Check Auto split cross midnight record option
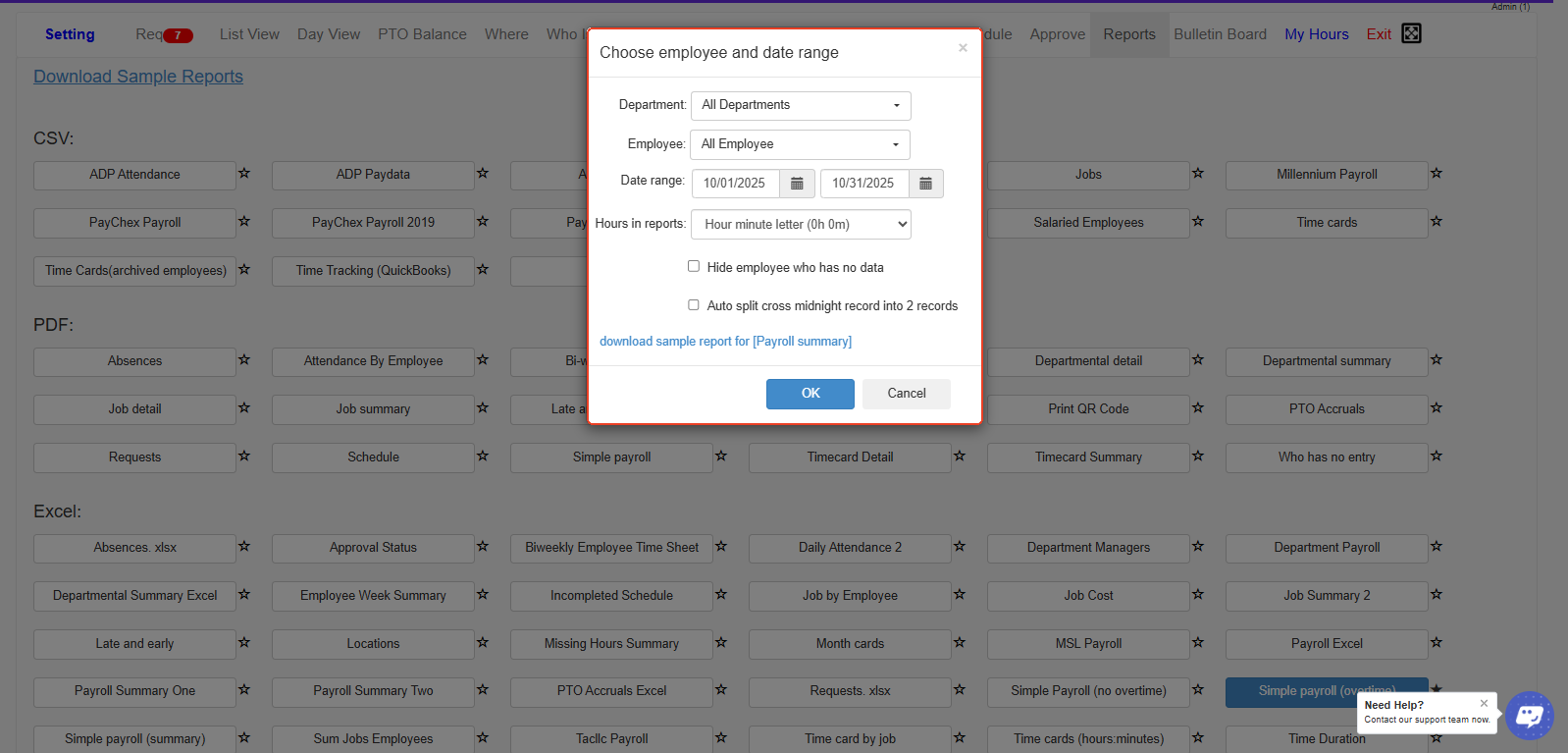The height and width of the screenshot is (753, 1568). (694, 305)
